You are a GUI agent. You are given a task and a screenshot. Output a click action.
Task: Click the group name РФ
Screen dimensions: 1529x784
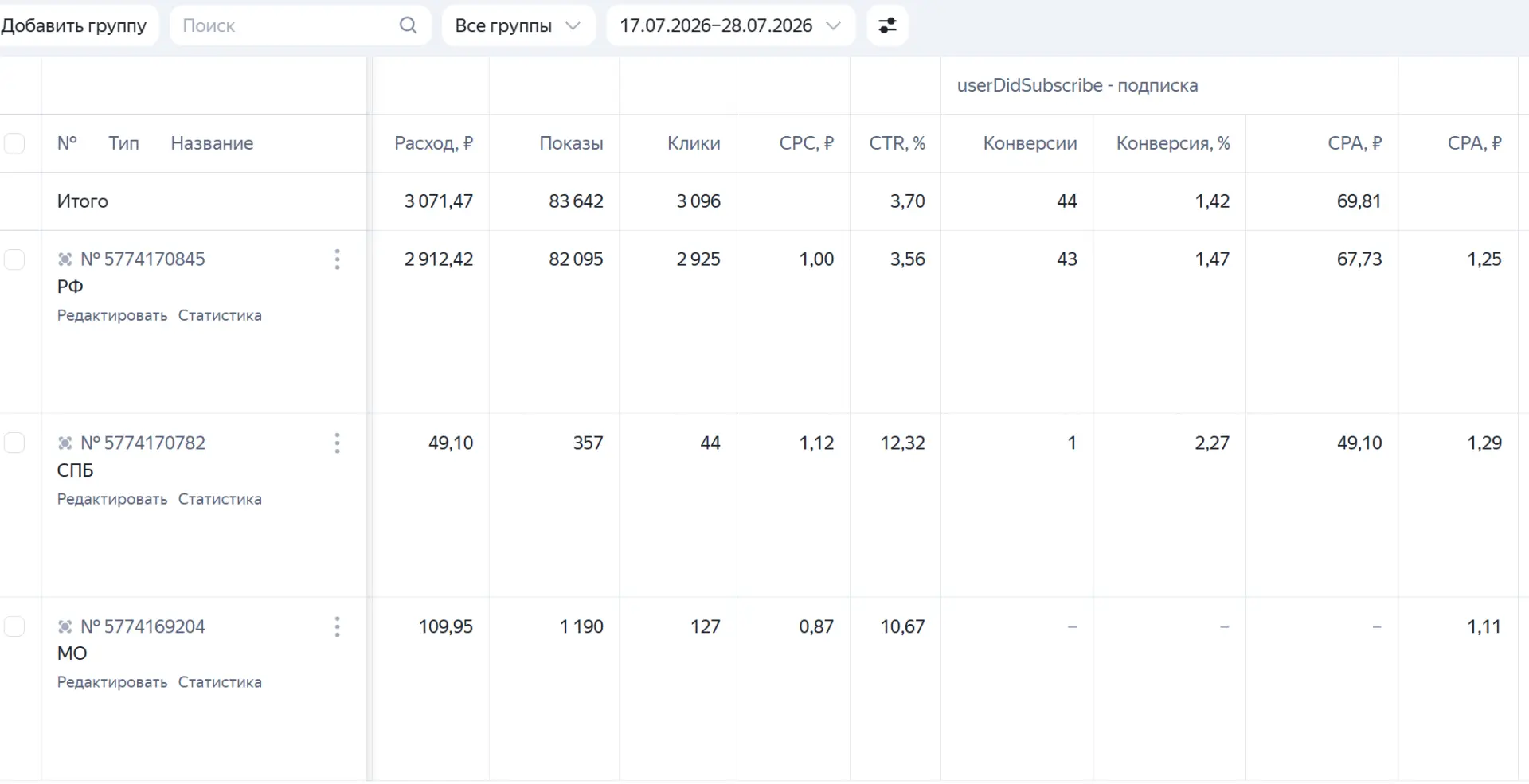70,287
